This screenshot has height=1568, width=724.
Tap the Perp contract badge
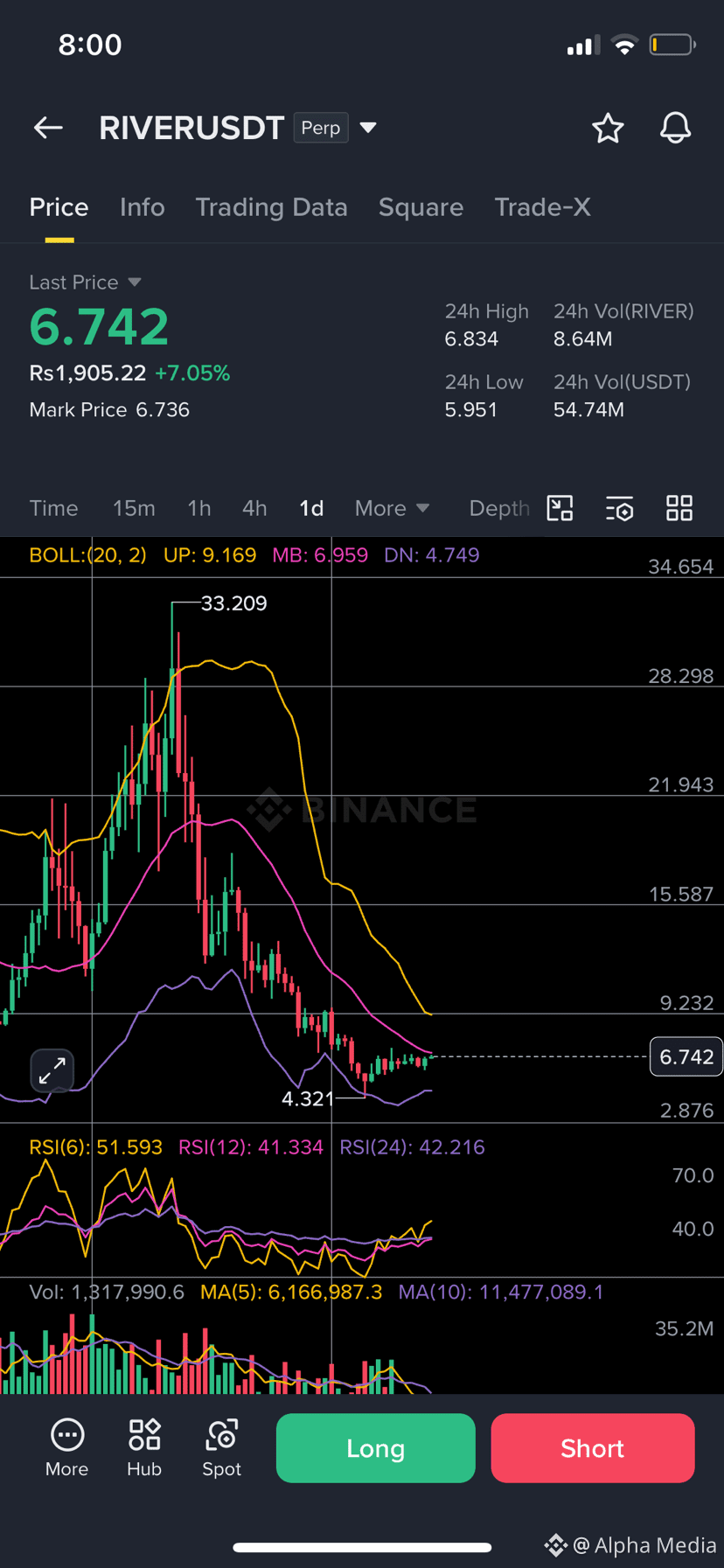click(321, 128)
